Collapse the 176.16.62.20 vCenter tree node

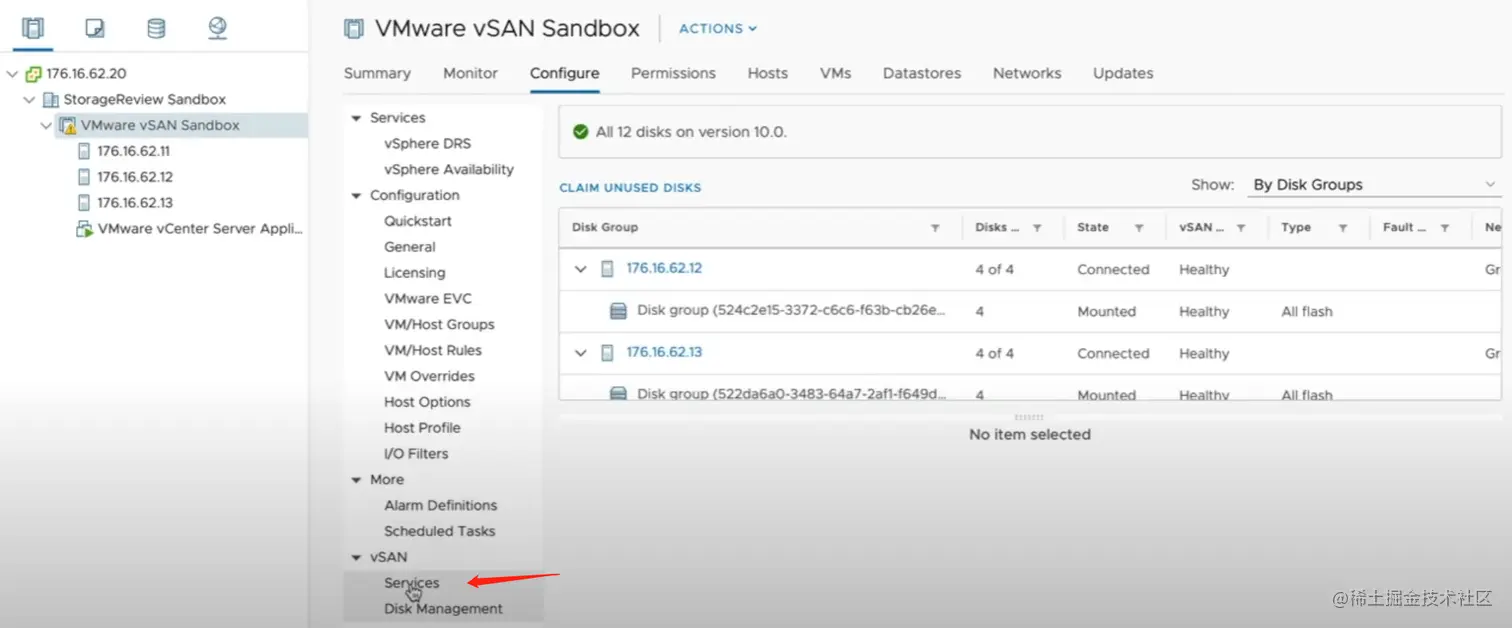point(12,73)
